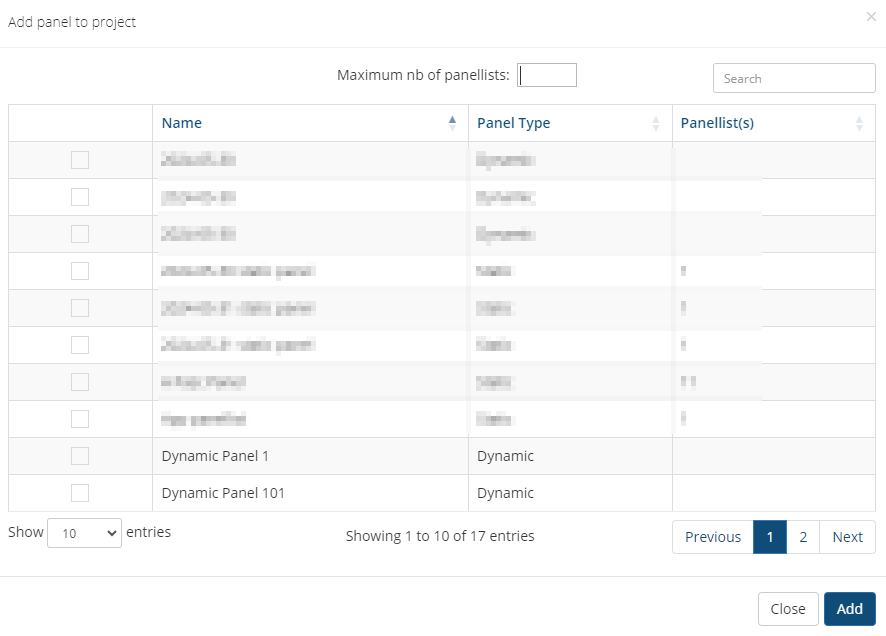Screen dimensions: 886x636
Task: Check the box for Dynamic Panel 1
Action: click(80, 456)
